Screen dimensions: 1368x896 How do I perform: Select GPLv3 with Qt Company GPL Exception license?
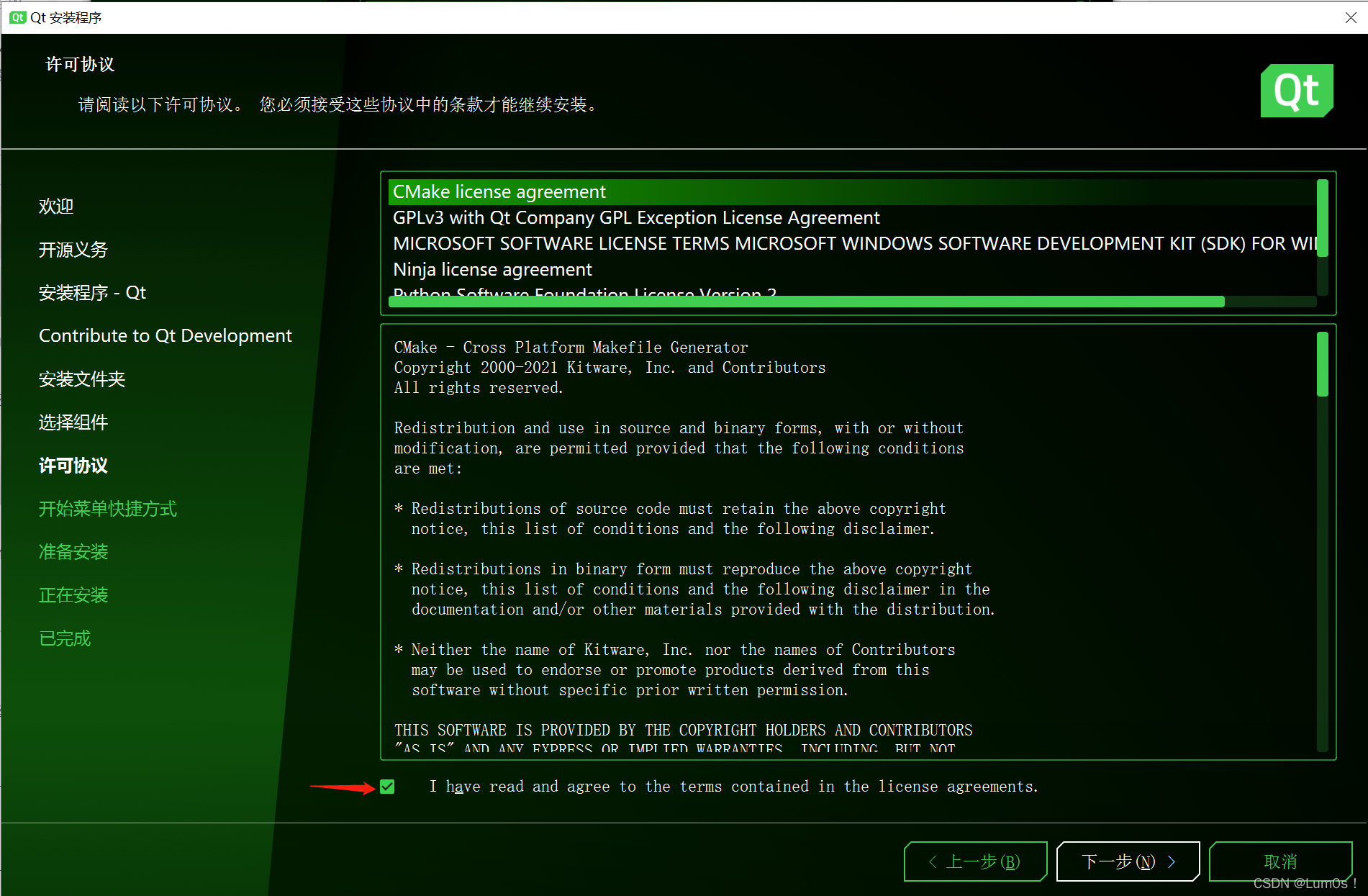(852, 218)
